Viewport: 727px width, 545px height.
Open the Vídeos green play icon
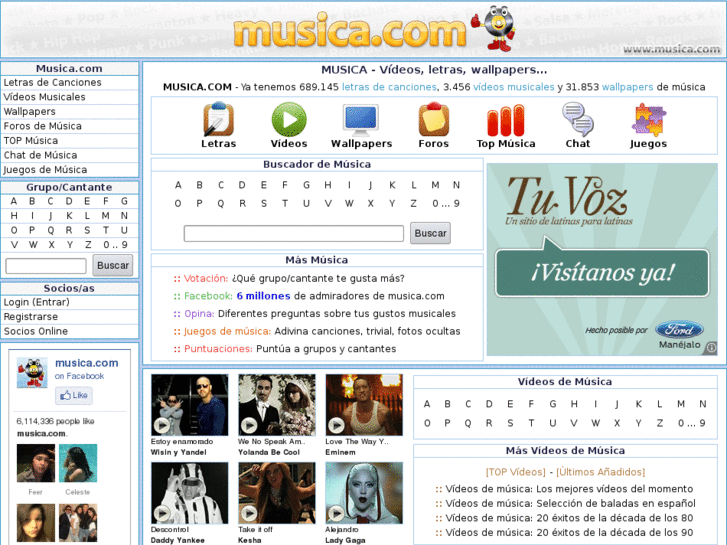tap(289, 119)
